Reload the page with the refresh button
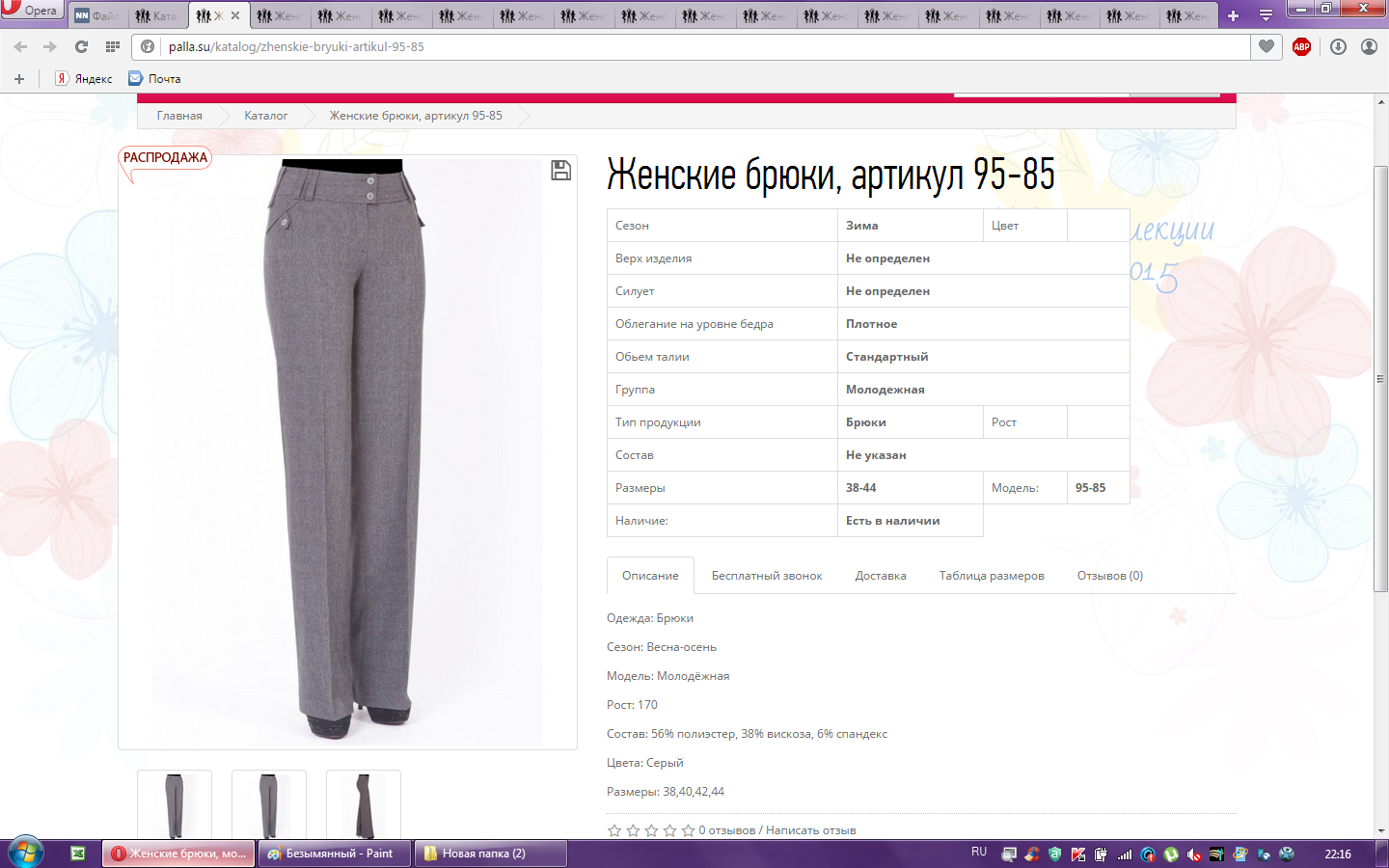Image resolution: width=1389 pixels, height=868 pixels. point(81,46)
